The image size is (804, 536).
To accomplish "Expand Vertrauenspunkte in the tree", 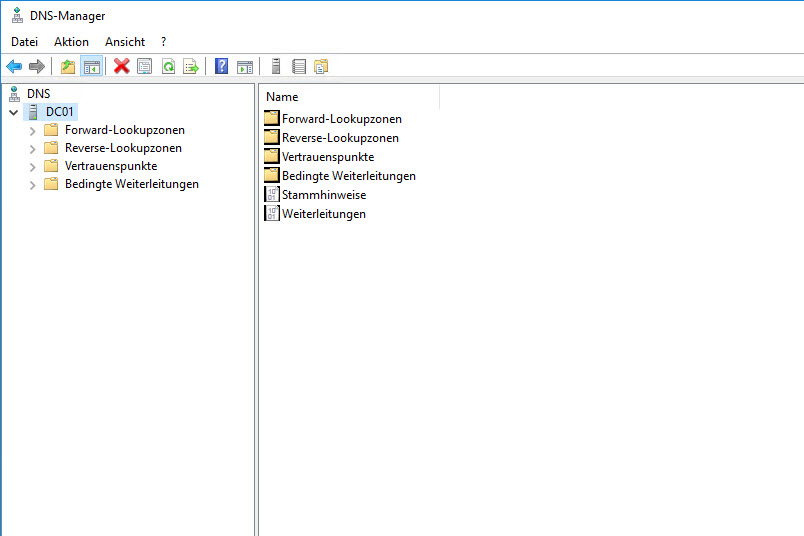I will (32, 167).
